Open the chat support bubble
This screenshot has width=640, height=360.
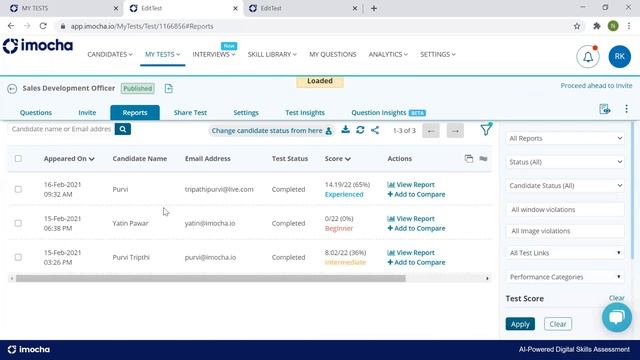[x=617, y=317]
